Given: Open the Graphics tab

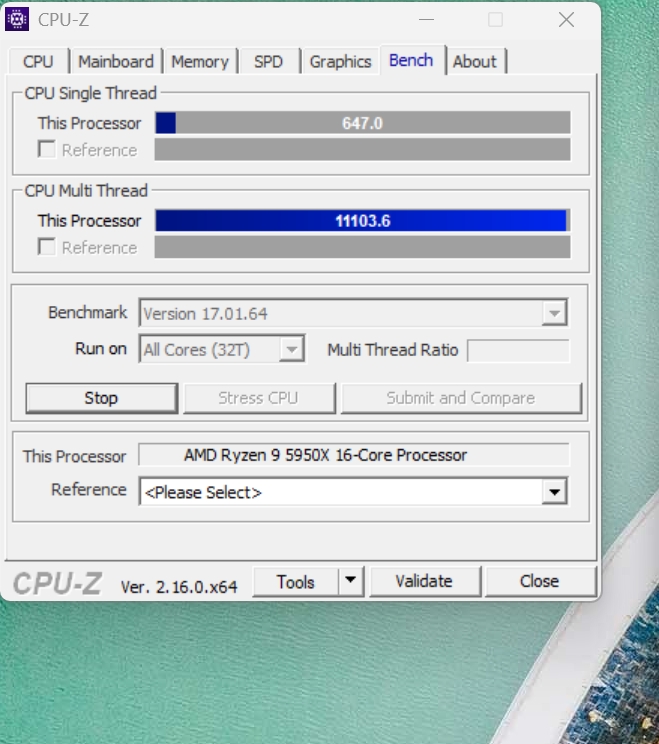Looking at the screenshot, I should click(340, 62).
